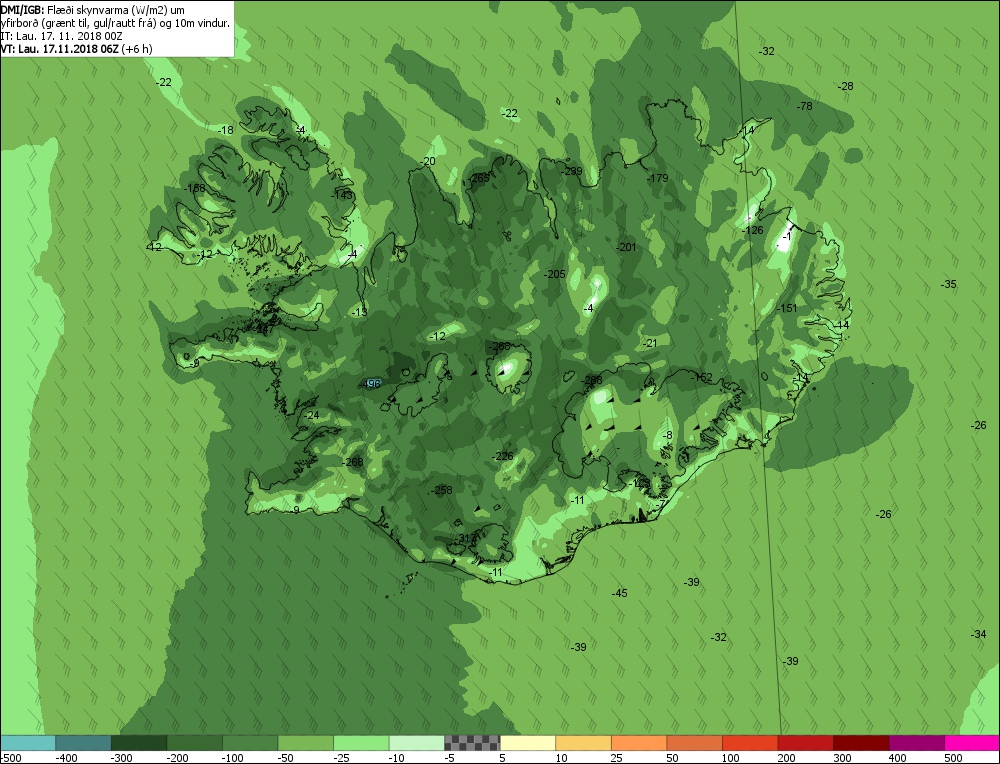The height and width of the screenshot is (764, 1000).
Task: Click the highlighted -496 value on the map
Action: pos(371,383)
